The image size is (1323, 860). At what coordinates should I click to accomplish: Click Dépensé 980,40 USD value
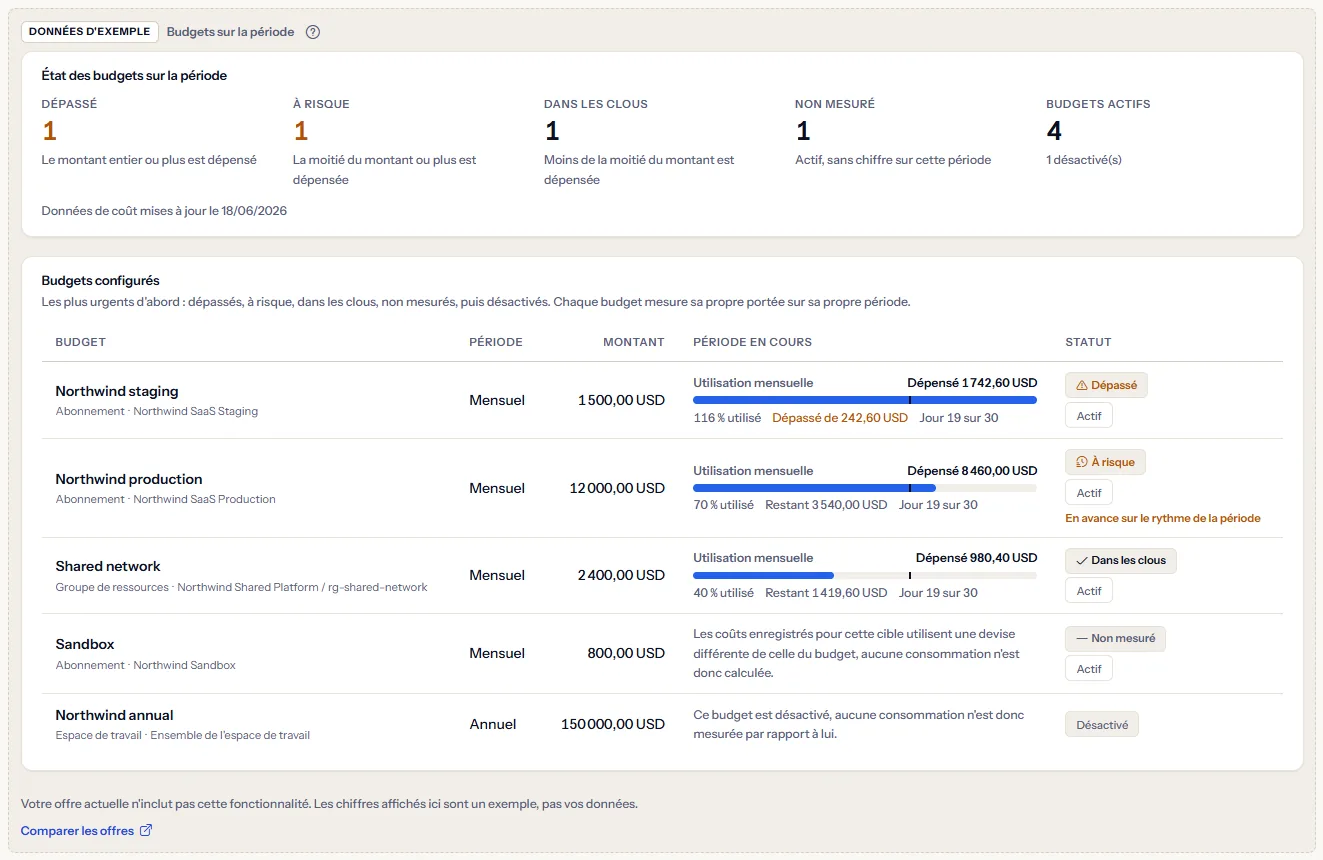pos(976,558)
